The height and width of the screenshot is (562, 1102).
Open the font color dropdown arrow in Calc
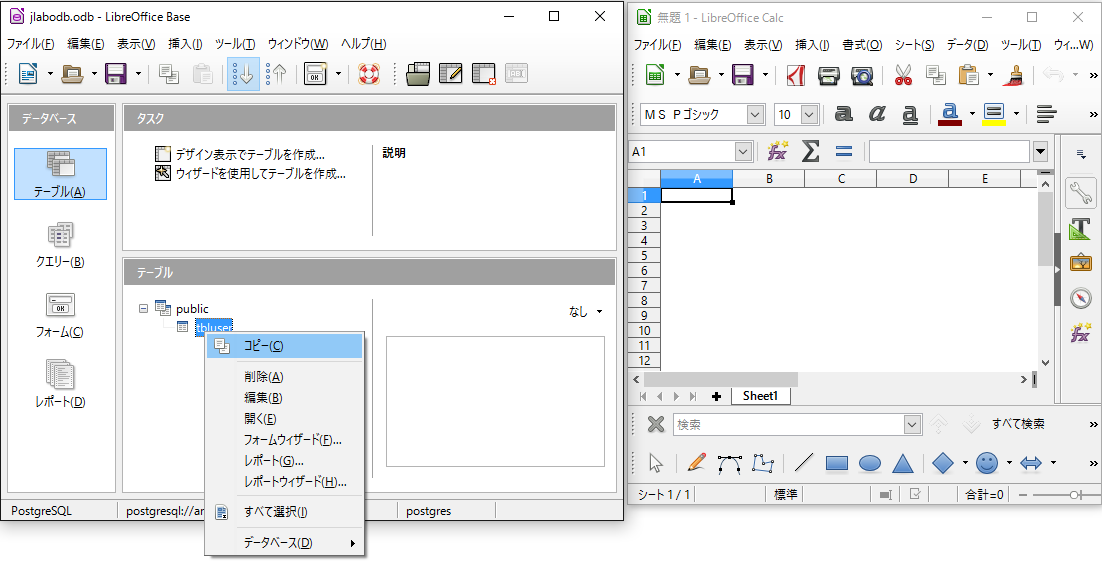(x=972, y=113)
